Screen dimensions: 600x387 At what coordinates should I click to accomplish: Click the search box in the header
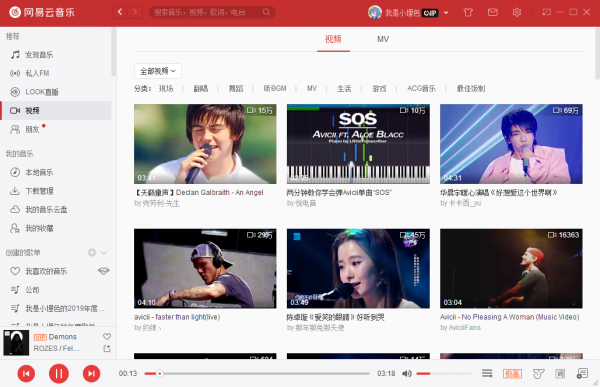click(212, 12)
